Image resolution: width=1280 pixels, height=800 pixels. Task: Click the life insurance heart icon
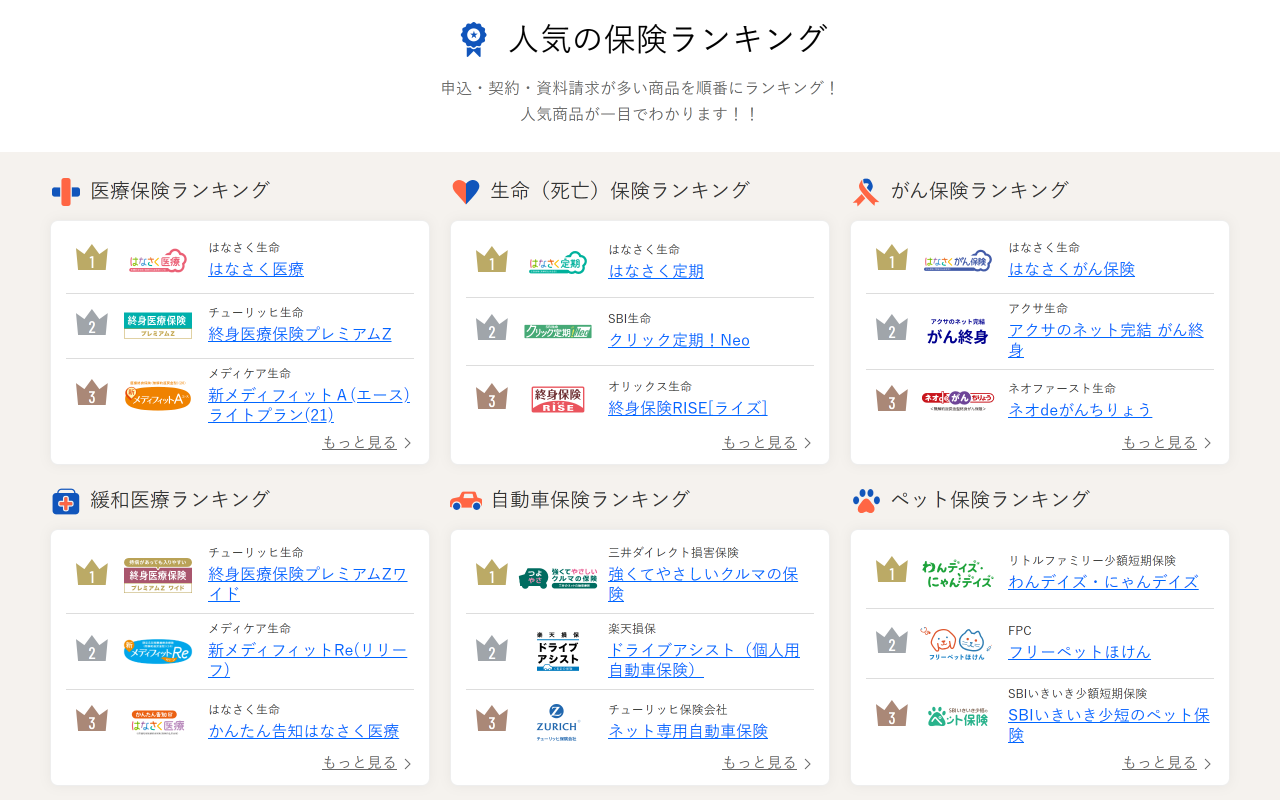tap(466, 191)
